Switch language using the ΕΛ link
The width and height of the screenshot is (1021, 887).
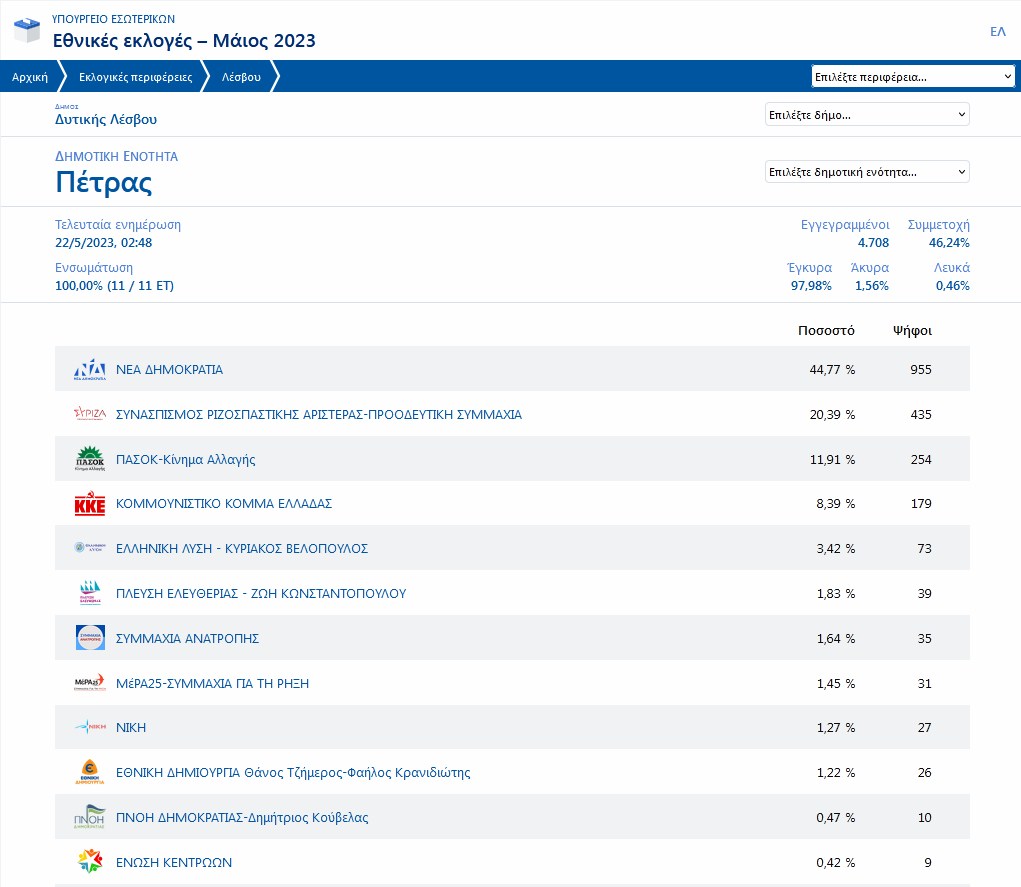(x=997, y=32)
